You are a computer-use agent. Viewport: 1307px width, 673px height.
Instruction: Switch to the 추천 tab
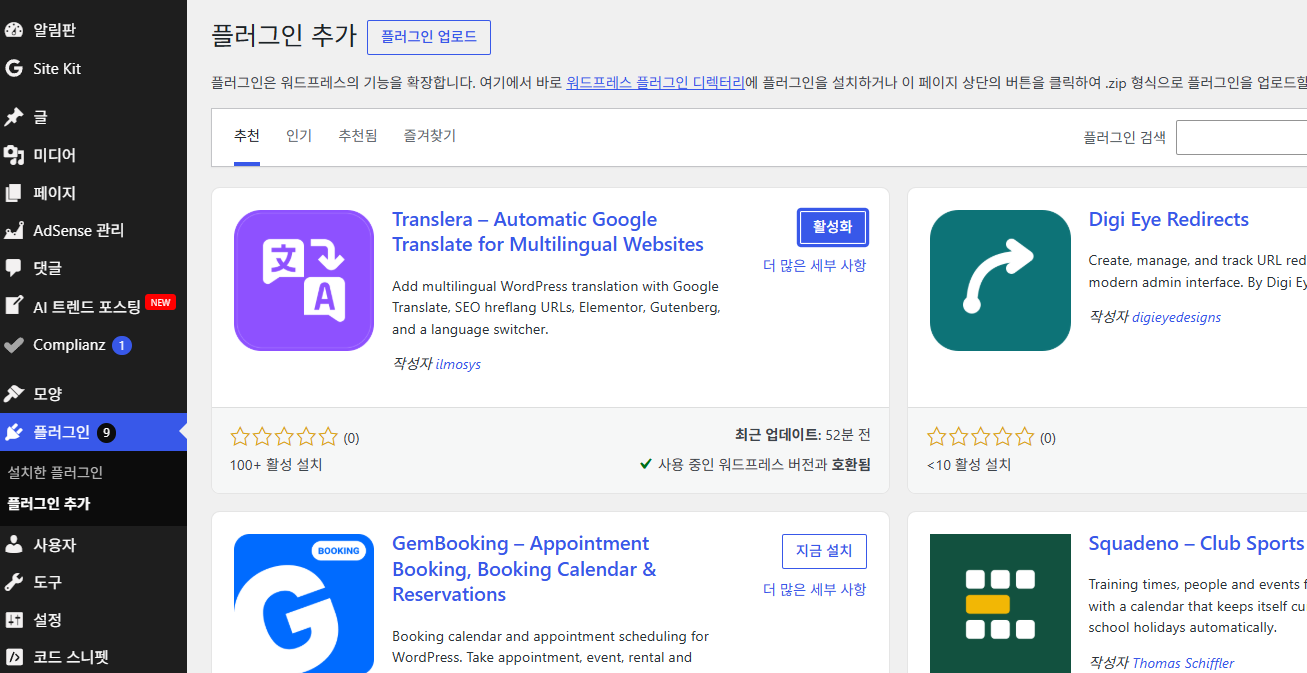tap(247, 136)
